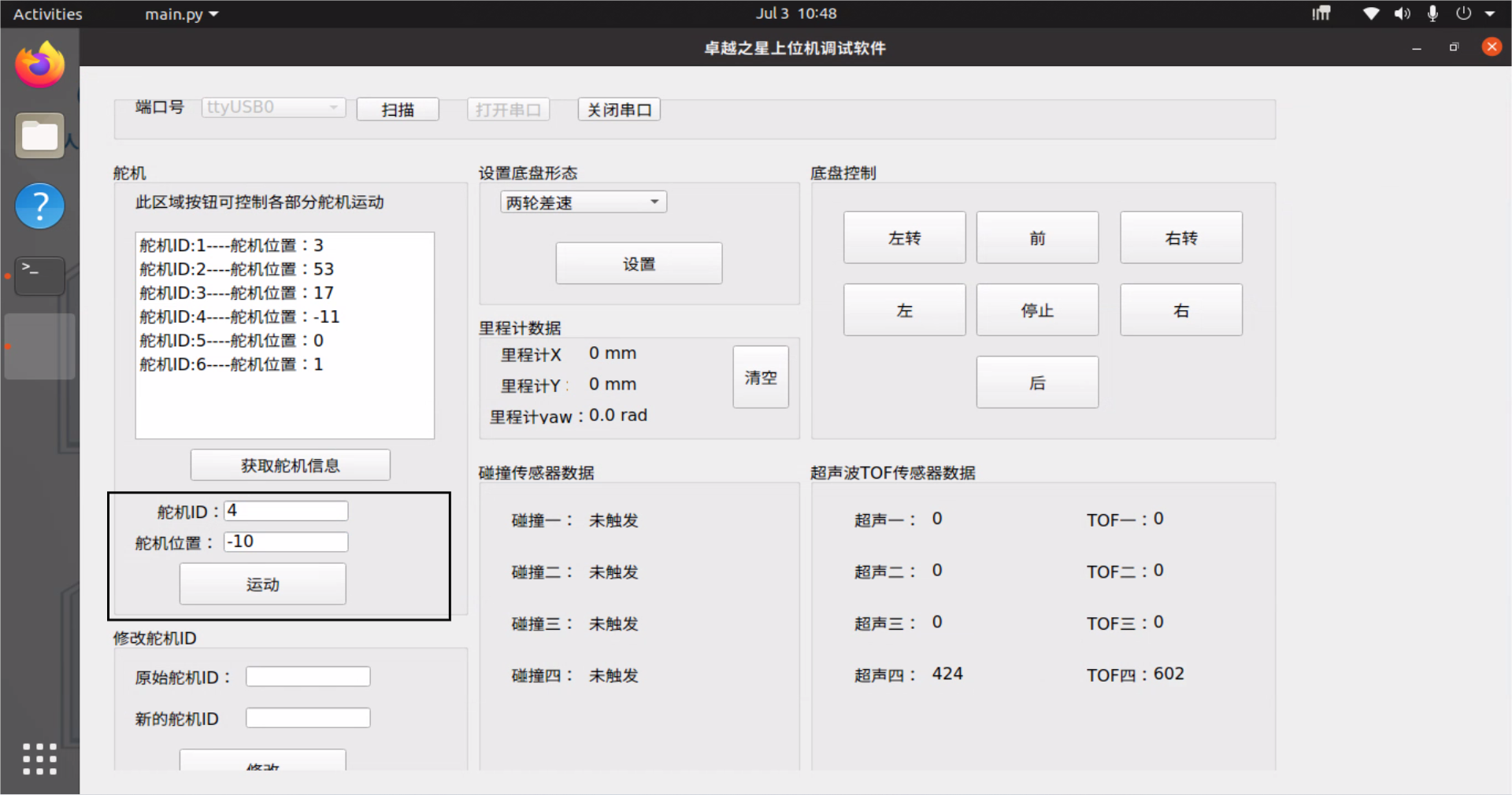Image resolution: width=1512 pixels, height=795 pixels.
Task: Click the 舵机位置 input field
Action: (286, 542)
